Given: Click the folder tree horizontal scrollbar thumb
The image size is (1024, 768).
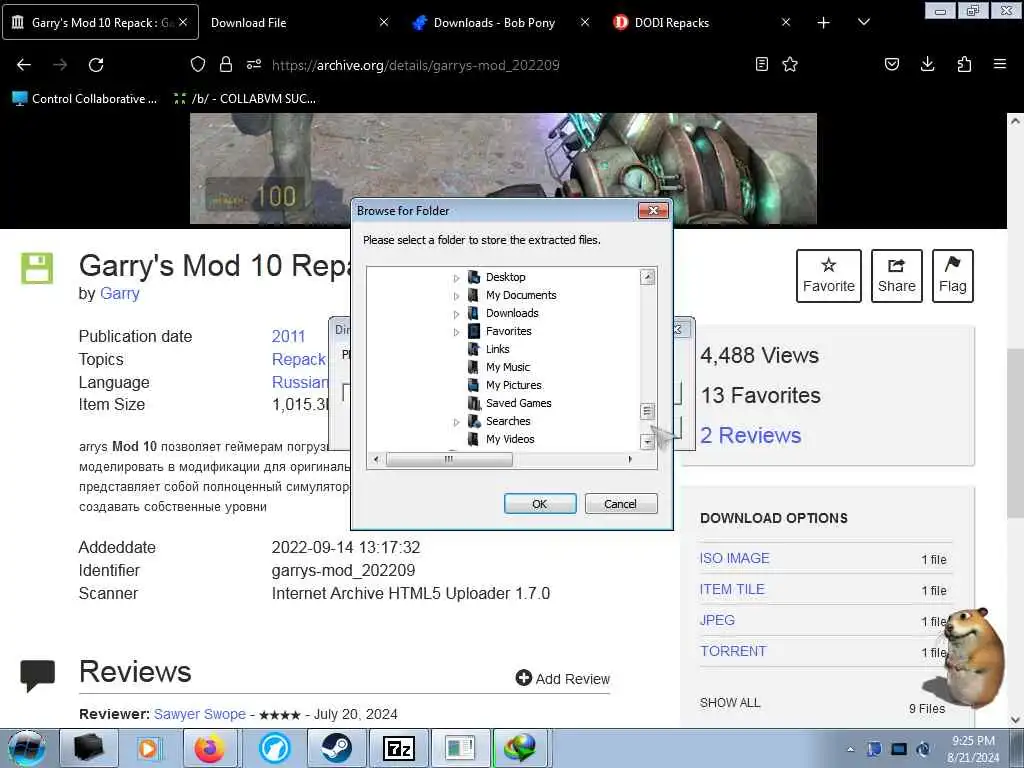Looking at the screenshot, I should (x=449, y=459).
